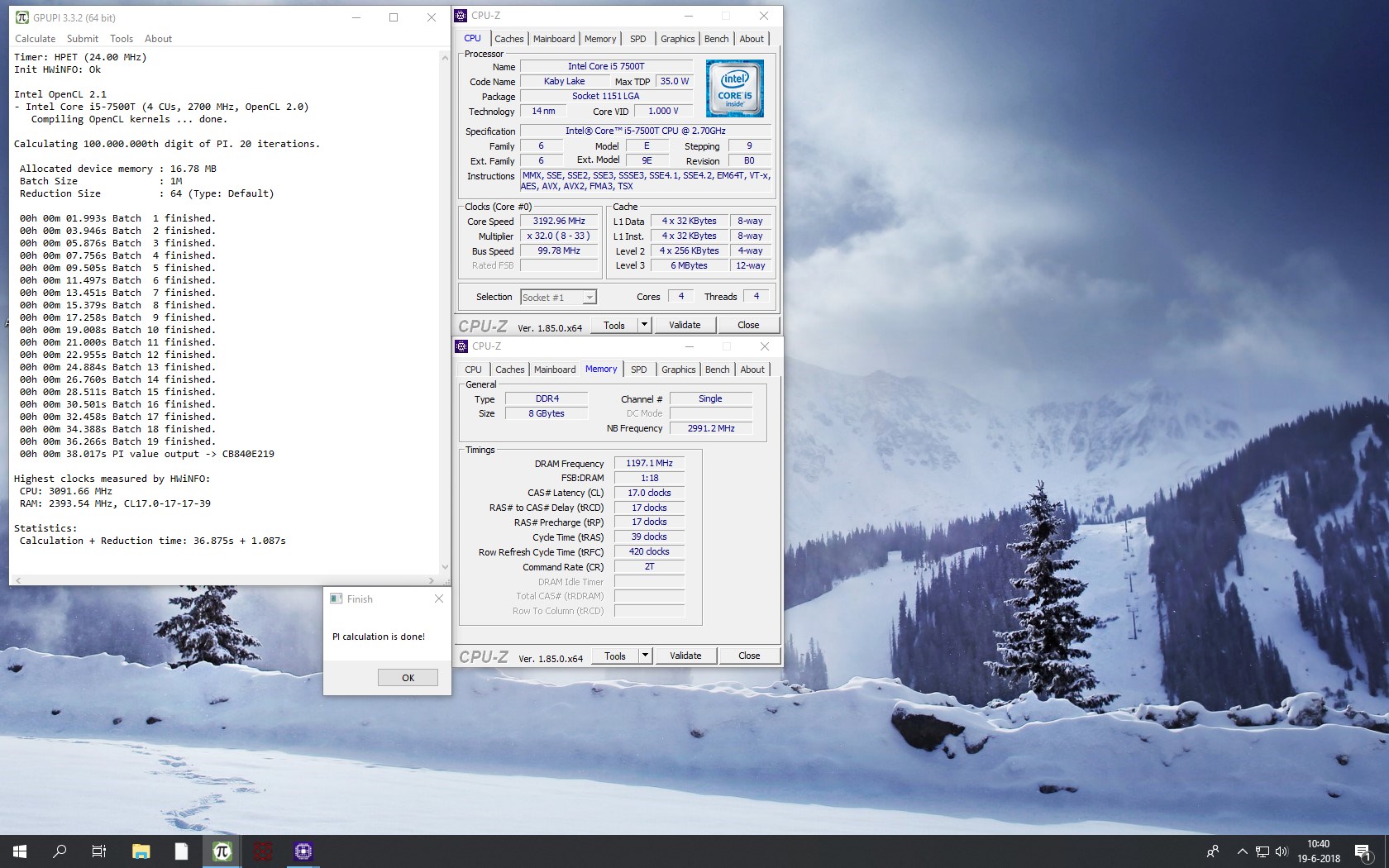Screen dimensions: 1389x868
Task: Click Core Speed value 3192.96 MHz
Action: click(x=559, y=221)
